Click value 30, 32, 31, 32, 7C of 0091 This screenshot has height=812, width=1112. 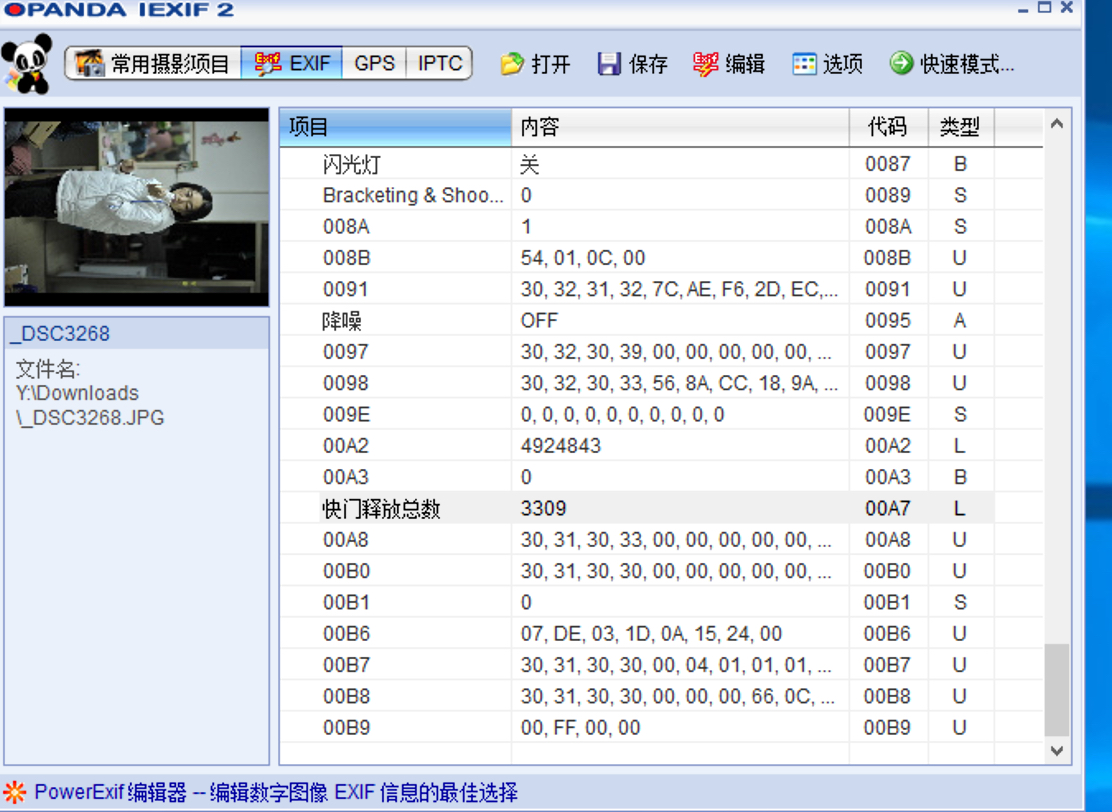[679, 289]
